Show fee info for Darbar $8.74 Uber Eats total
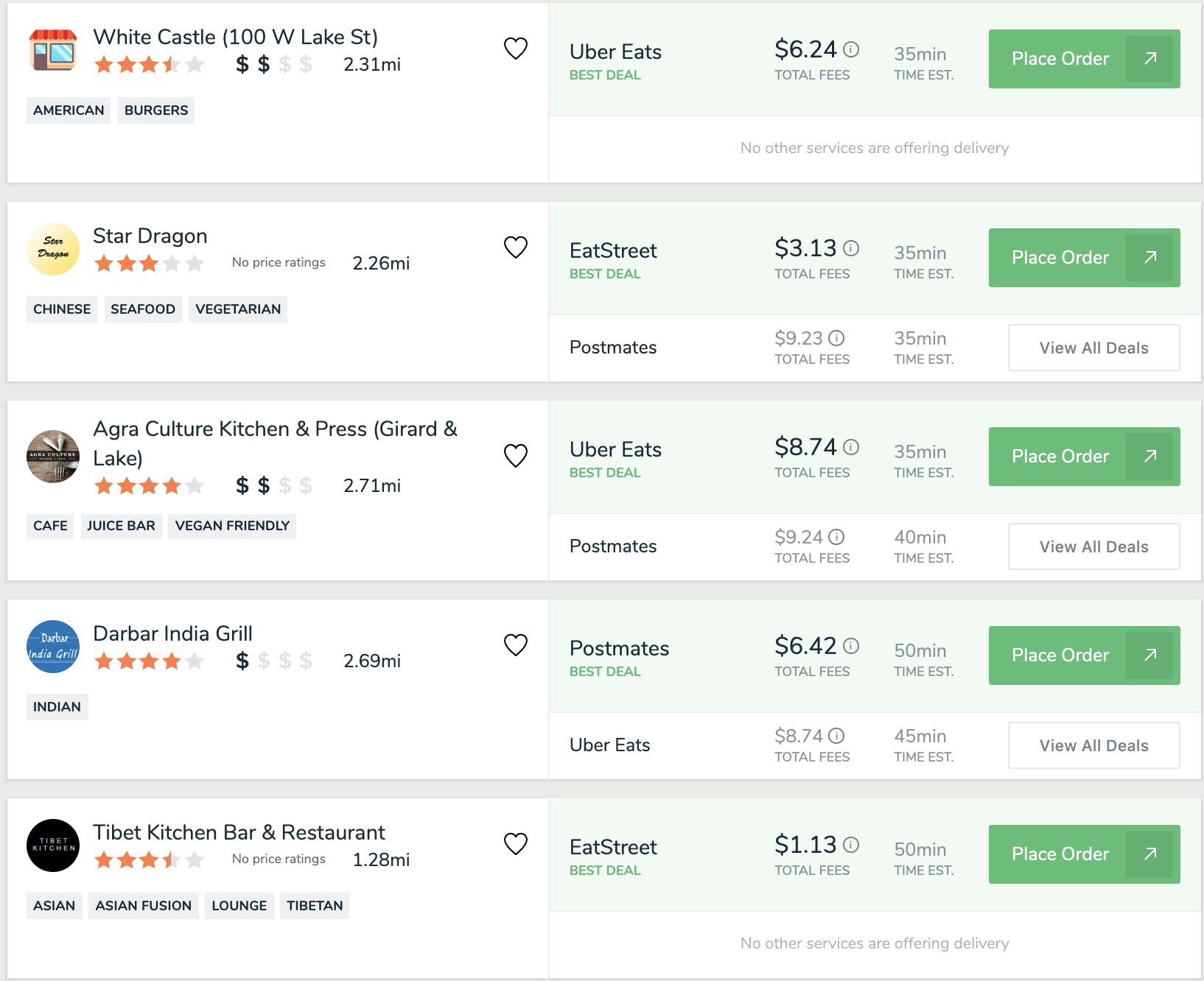 coord(836,736)
